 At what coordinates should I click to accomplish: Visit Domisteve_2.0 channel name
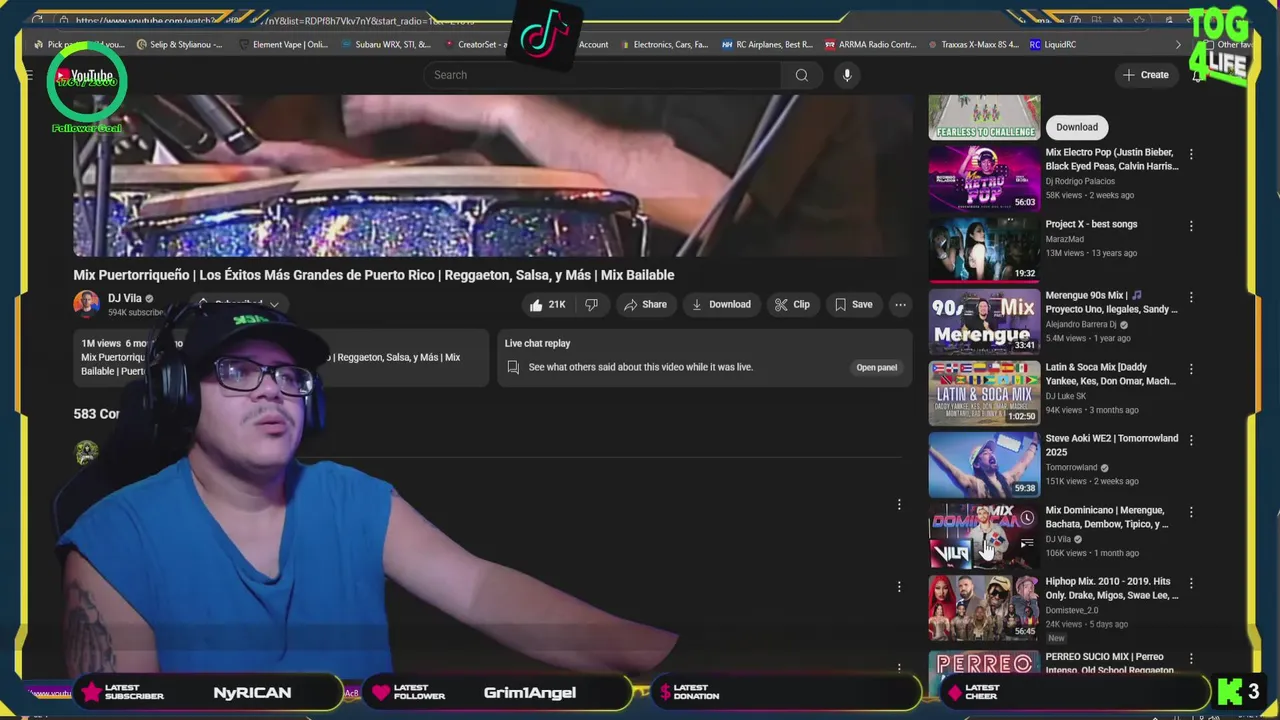click(1072, 610)
